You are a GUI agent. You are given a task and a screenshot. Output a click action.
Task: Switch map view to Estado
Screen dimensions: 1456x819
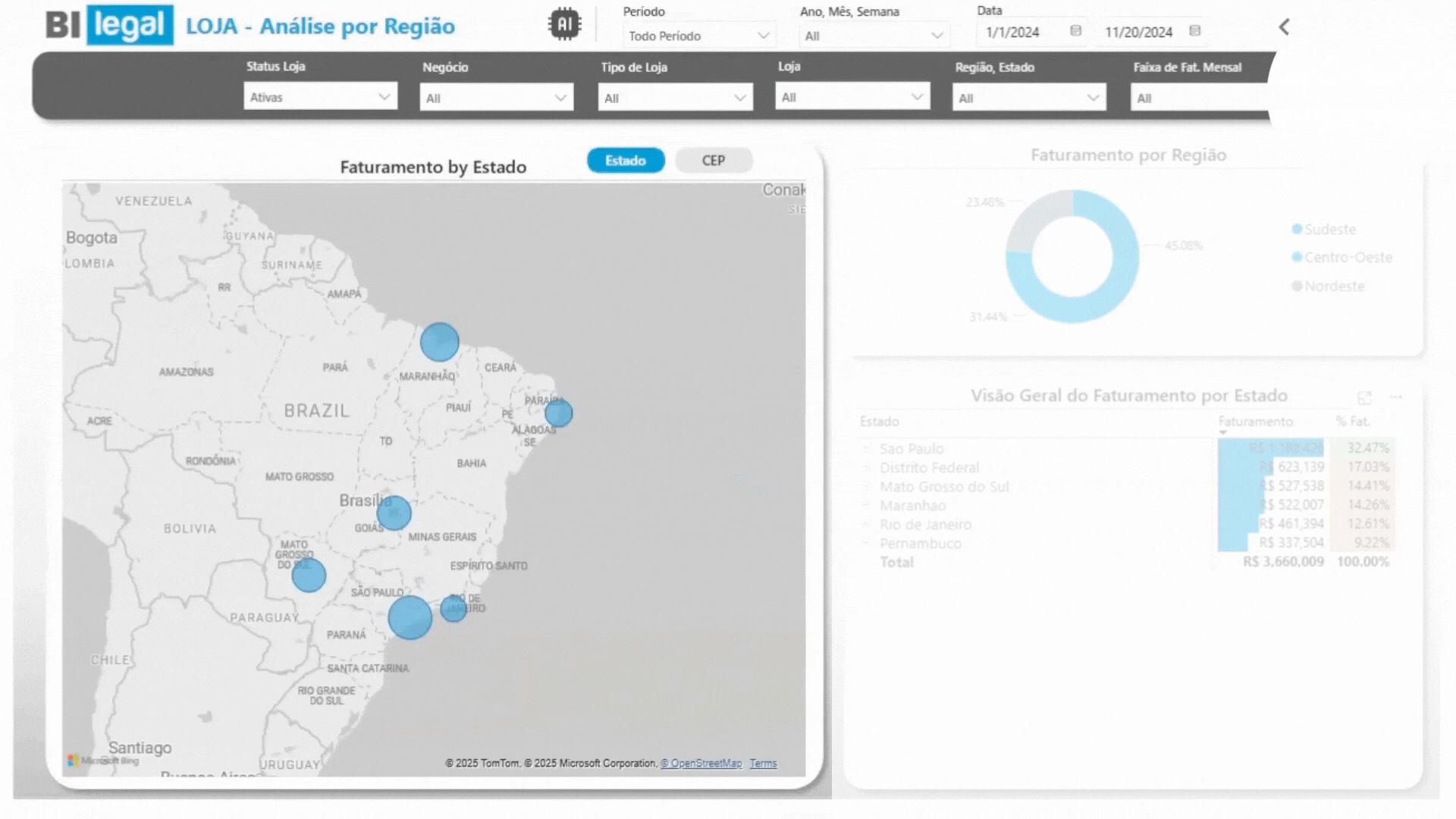(626, 161)
